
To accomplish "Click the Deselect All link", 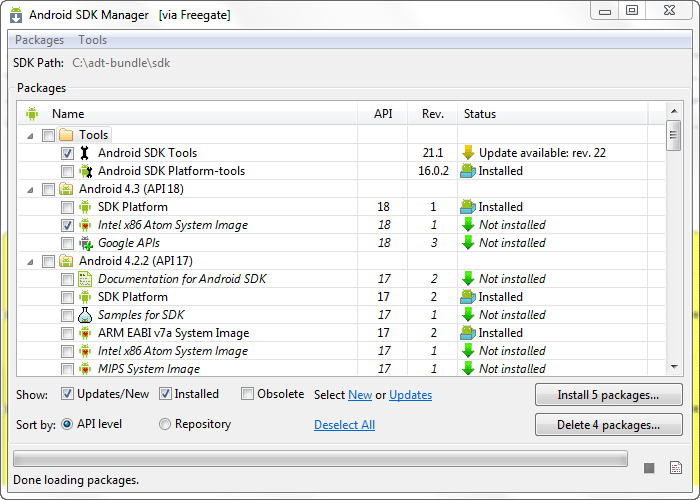I will point(344,425).
